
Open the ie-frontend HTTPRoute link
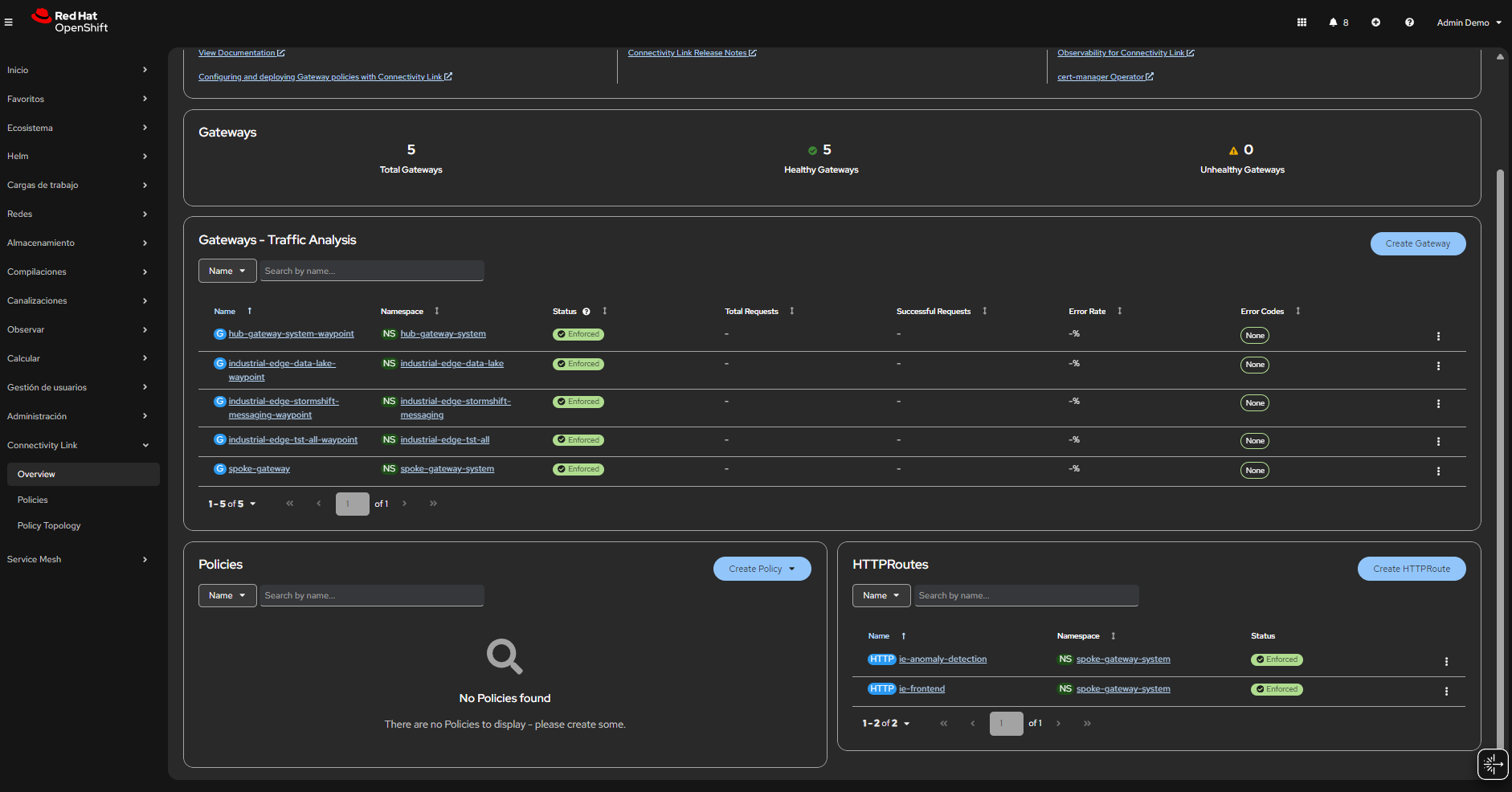click(922, 689)
